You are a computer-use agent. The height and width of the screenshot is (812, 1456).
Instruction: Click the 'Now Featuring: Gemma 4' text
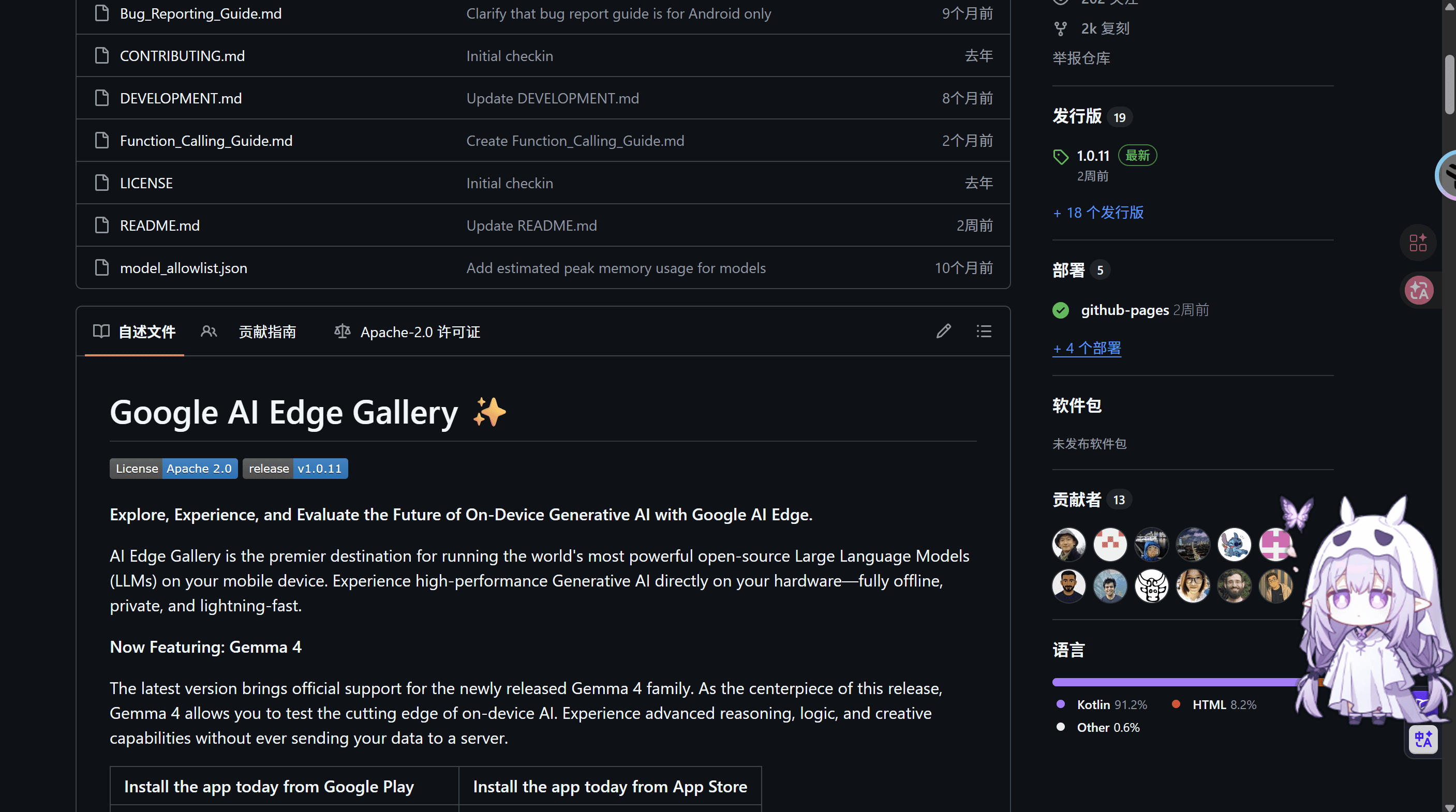tap(206, 647)
